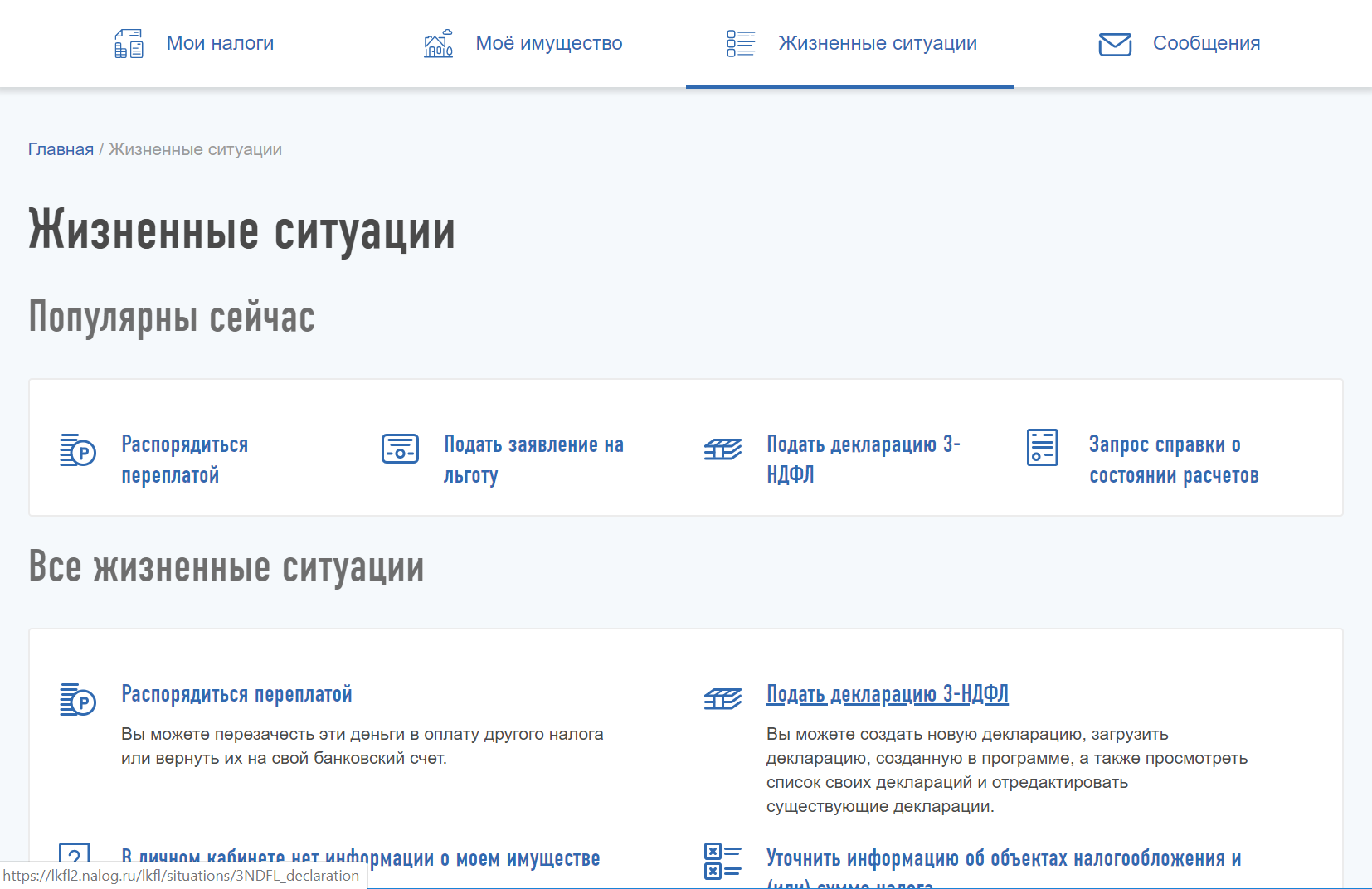This screenshot has width=1372, height=889.
Task: Select Подать заявление на льготу link
Action: (x=533, y=459)
